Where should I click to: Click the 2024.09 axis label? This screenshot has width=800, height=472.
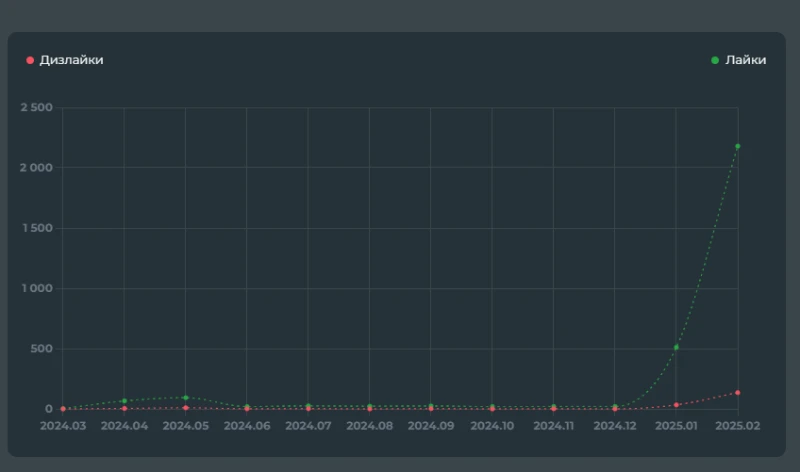(x=431, y=426)
